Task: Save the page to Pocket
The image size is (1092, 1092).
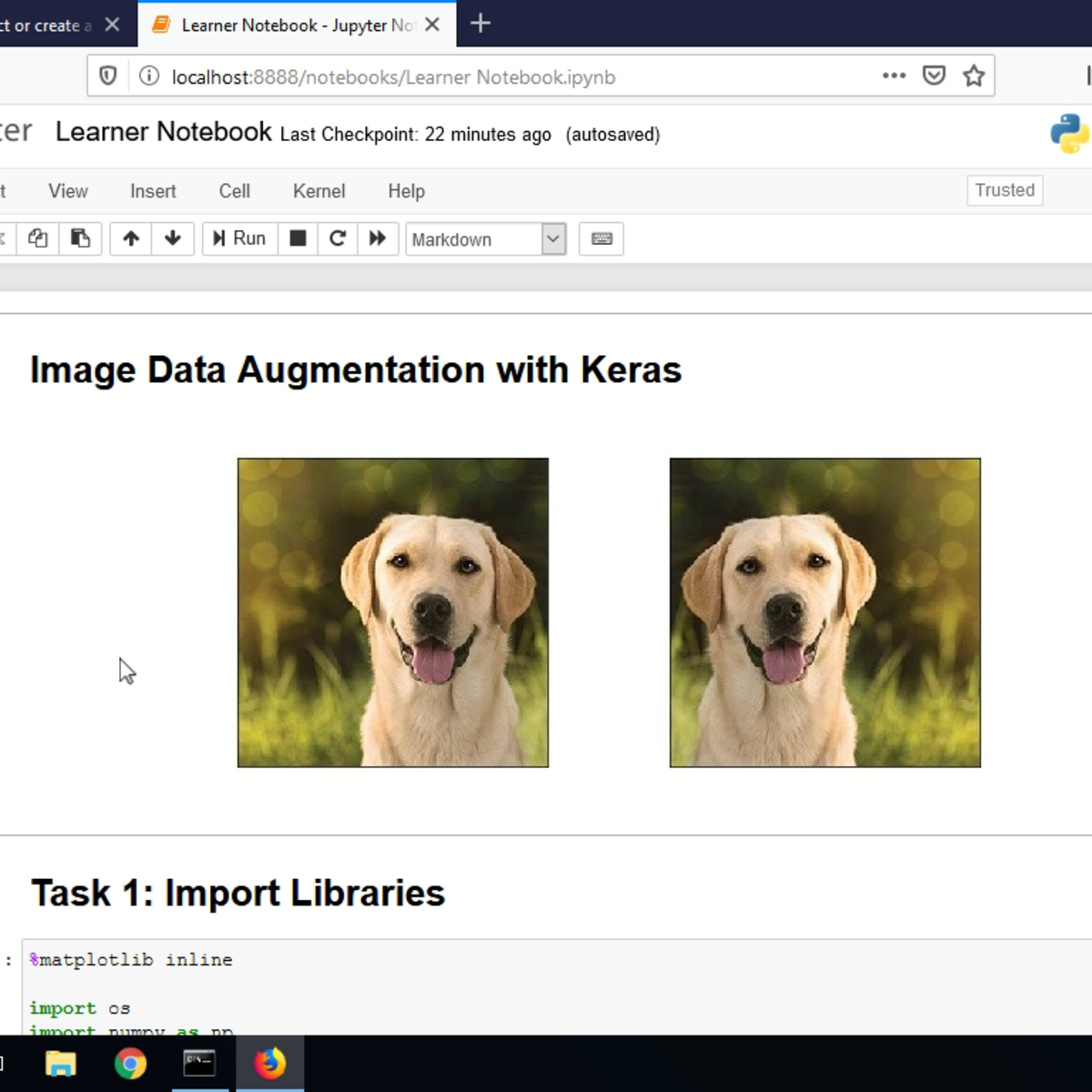Action: [934, 76]
